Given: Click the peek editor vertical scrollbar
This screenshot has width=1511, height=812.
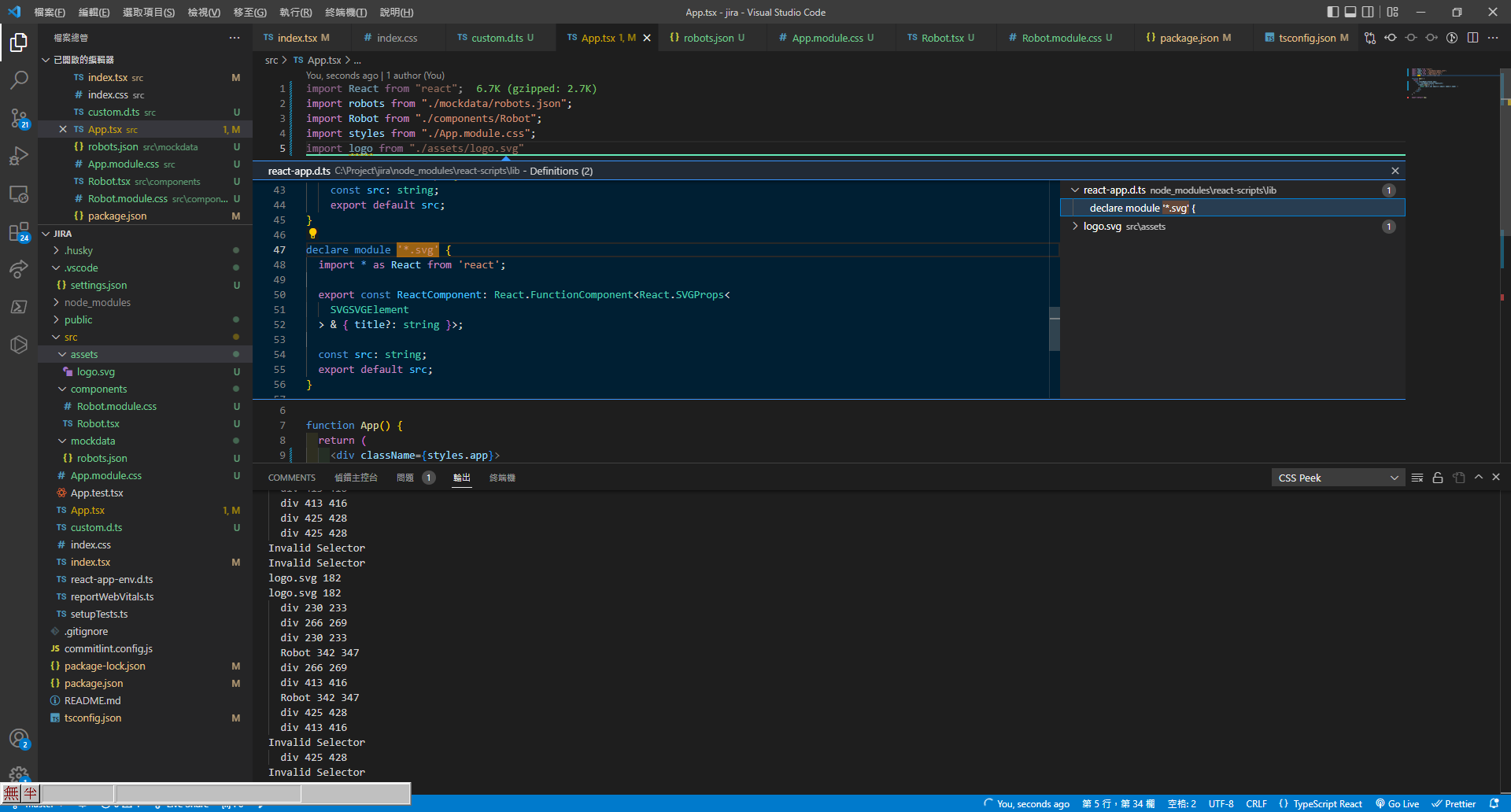Looking at the screenshot, I should tap(1055, 328).
